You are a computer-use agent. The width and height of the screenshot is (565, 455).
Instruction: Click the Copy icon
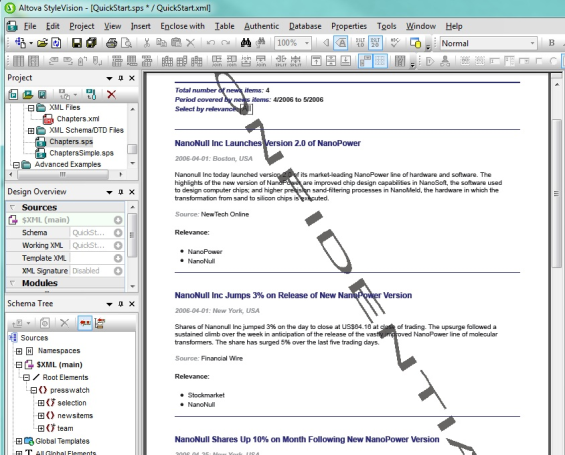pyautogui.click(x=161, y=43)
